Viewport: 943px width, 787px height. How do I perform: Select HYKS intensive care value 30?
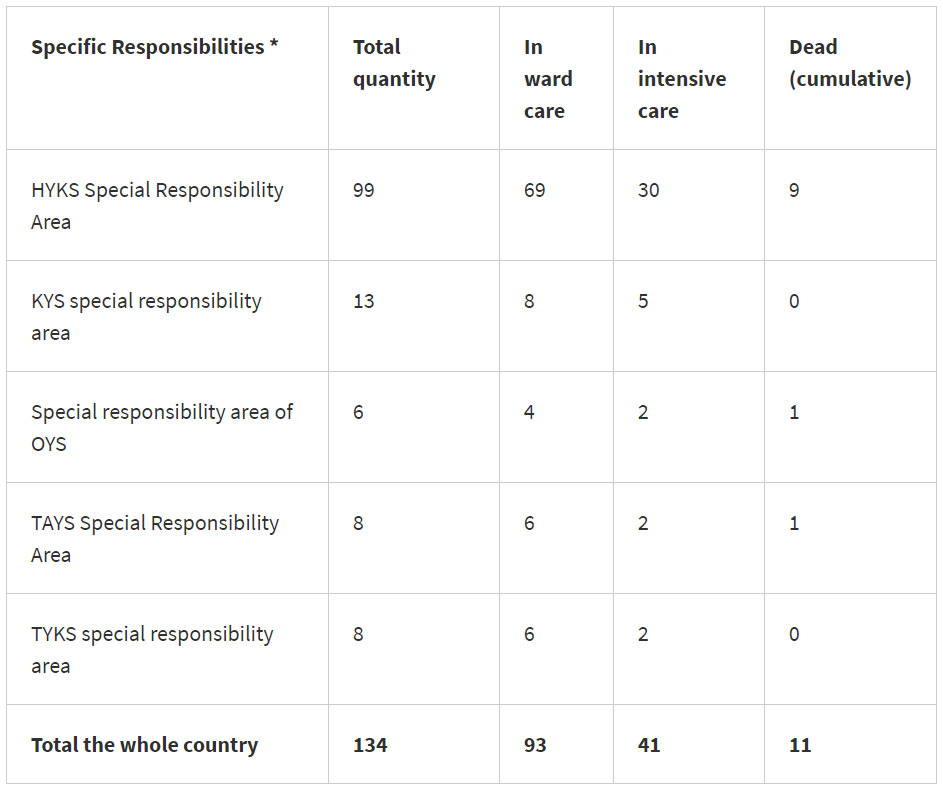pos(649,190)
